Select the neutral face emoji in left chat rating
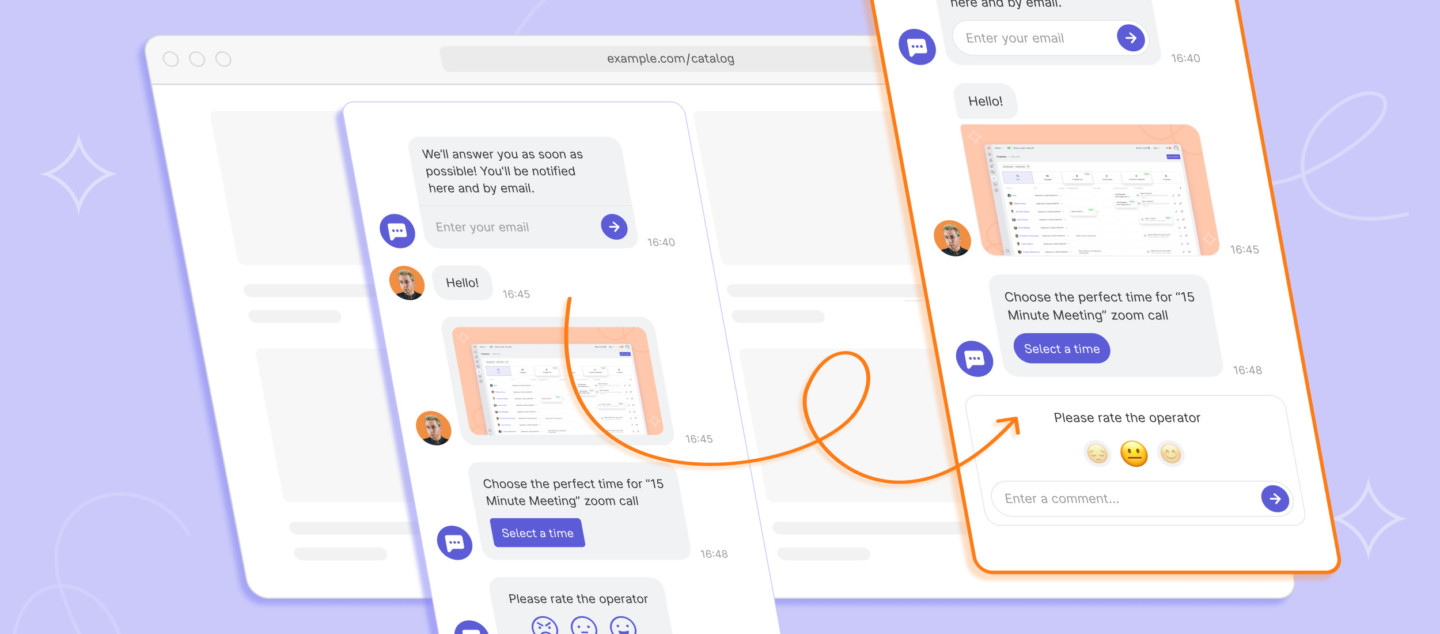Image resolution: width=1440 pixels, height=634 pixels. tap(586, 625)
